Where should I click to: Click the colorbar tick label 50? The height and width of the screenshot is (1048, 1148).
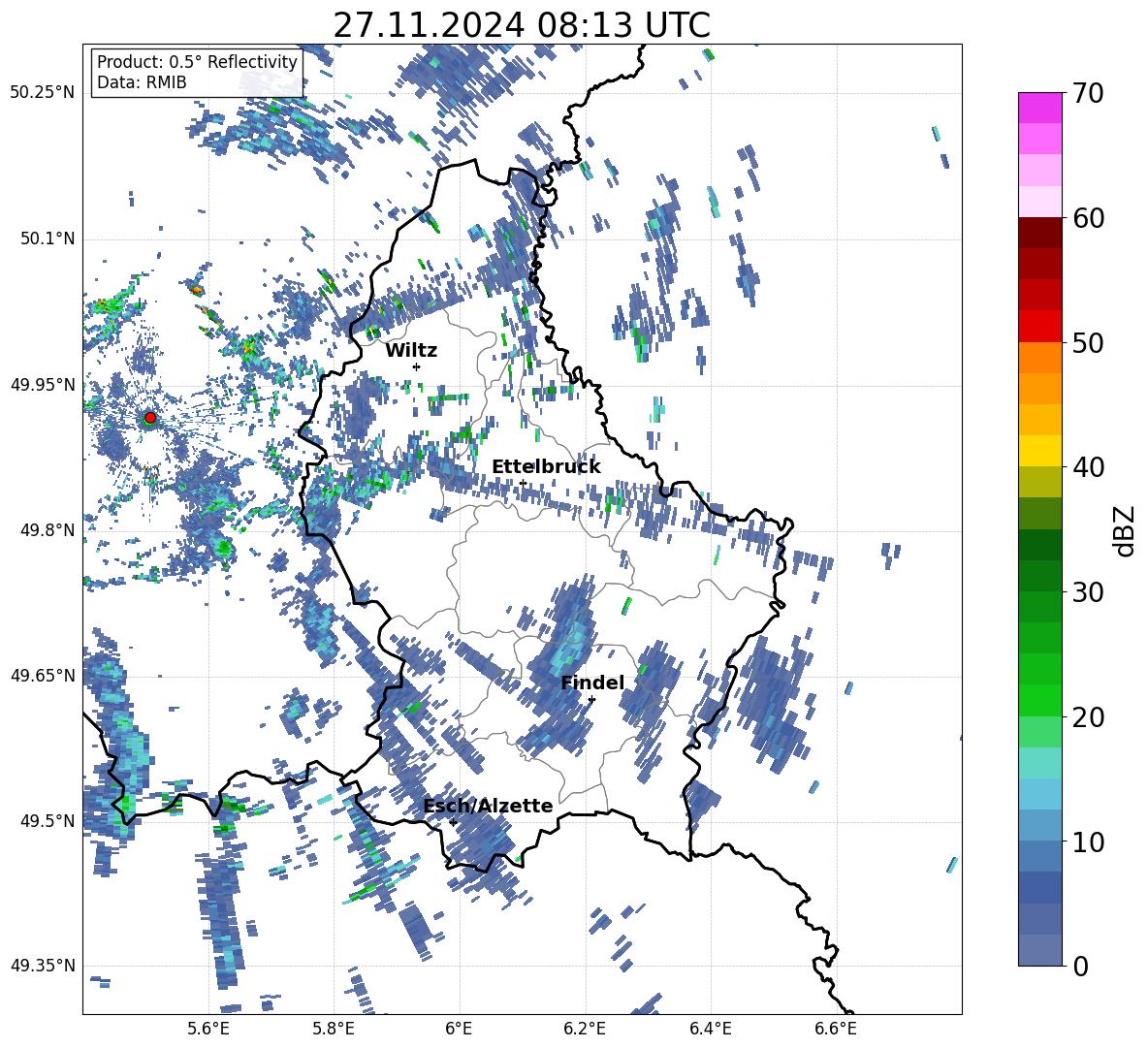[1089, 343]
